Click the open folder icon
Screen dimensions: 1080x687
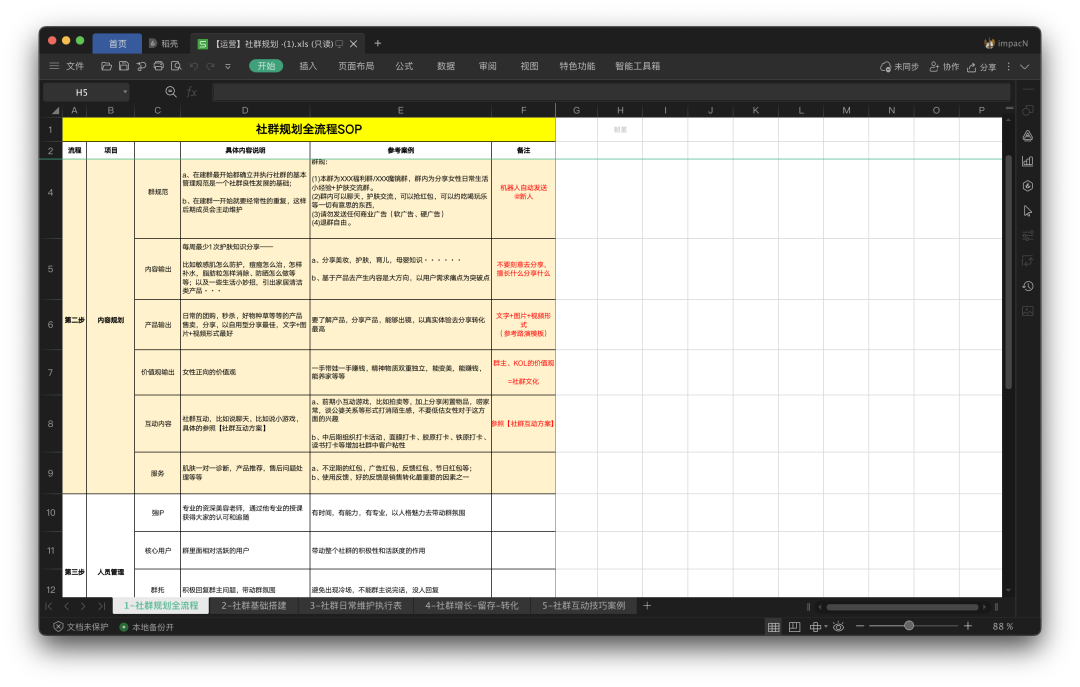coord(106,66)
